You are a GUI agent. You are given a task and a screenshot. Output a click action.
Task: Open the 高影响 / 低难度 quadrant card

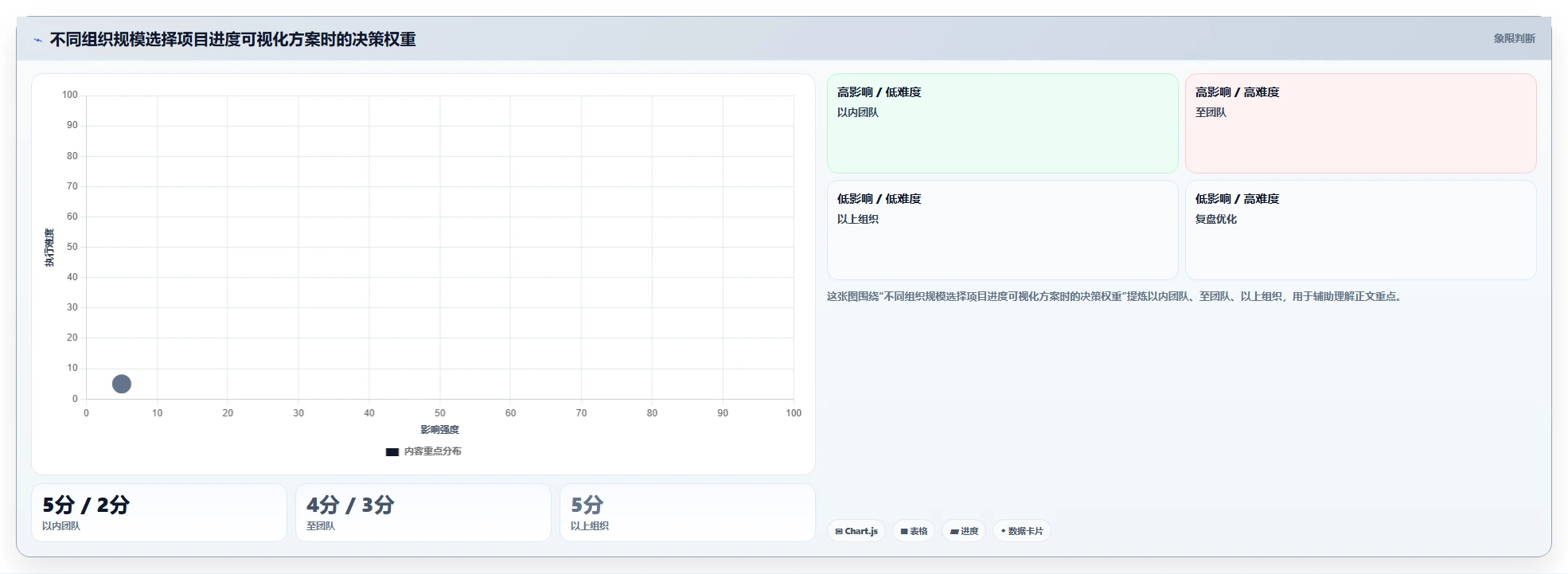click(x=1002, y=123)
